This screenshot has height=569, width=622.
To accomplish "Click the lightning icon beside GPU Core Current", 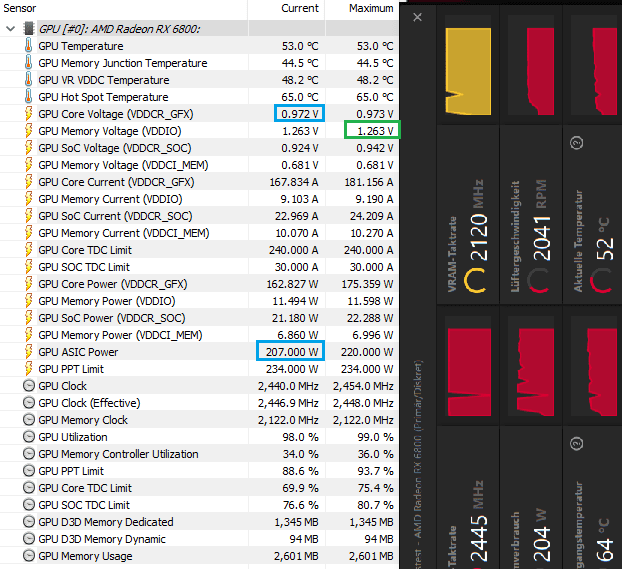I will [29, 182].
